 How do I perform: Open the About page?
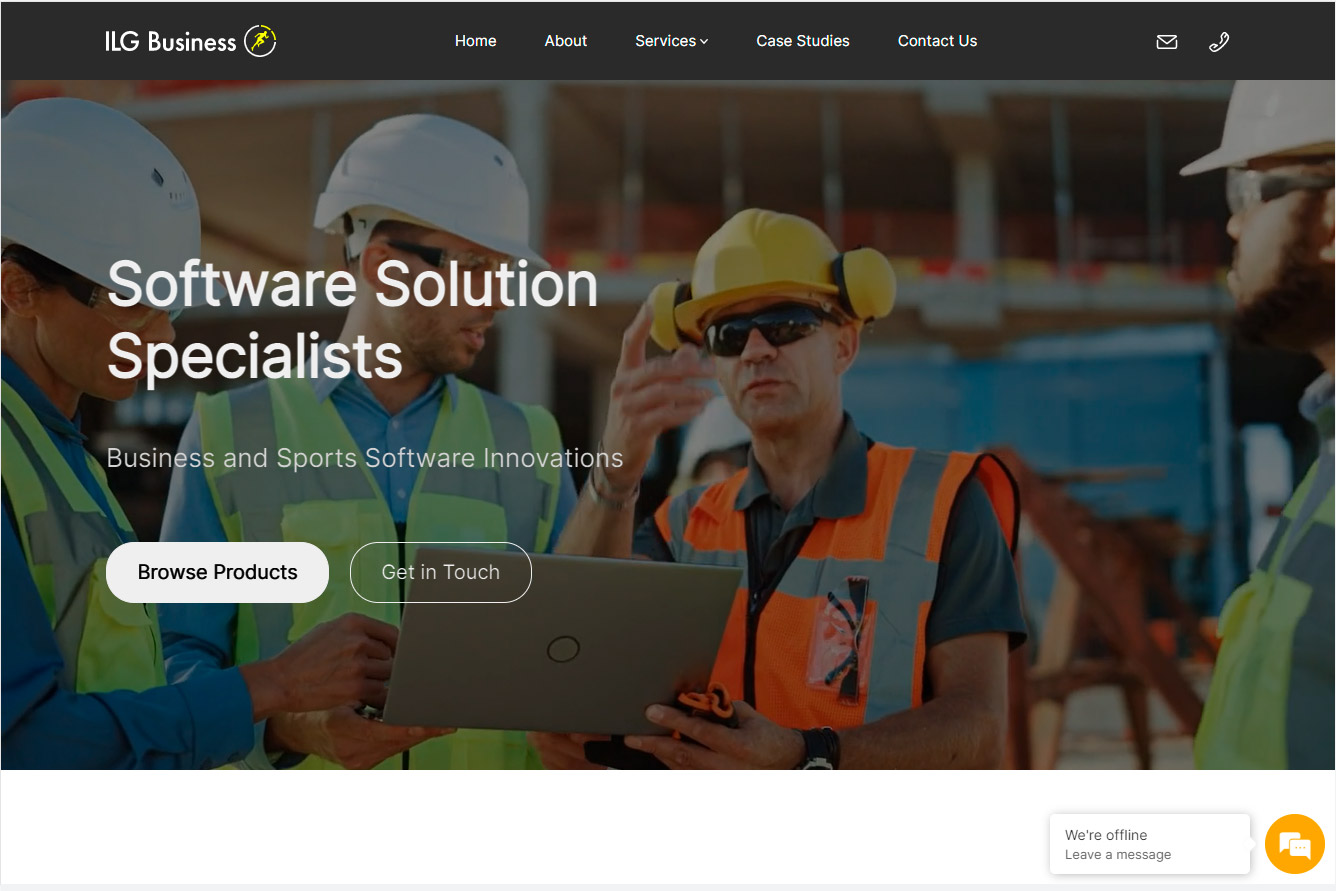566,41
